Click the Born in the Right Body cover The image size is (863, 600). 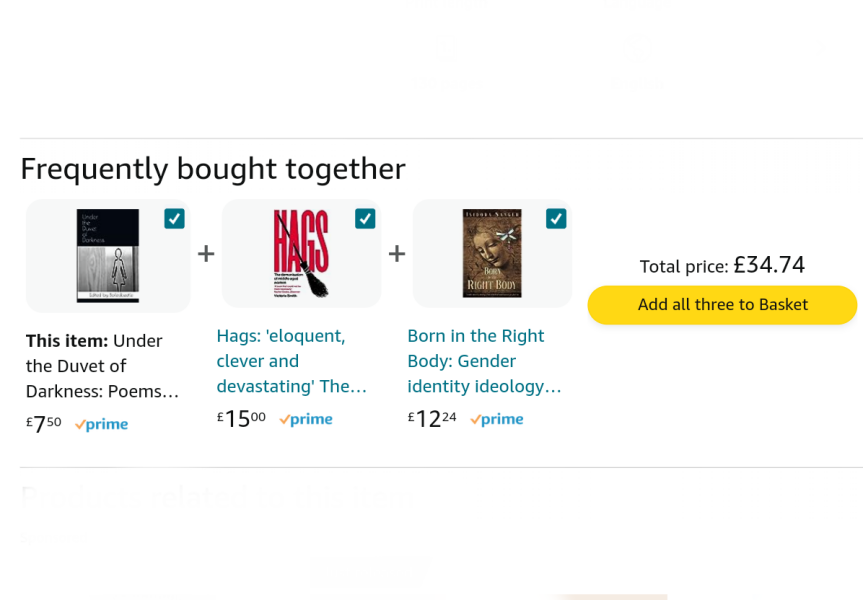(x=491, y=254)
